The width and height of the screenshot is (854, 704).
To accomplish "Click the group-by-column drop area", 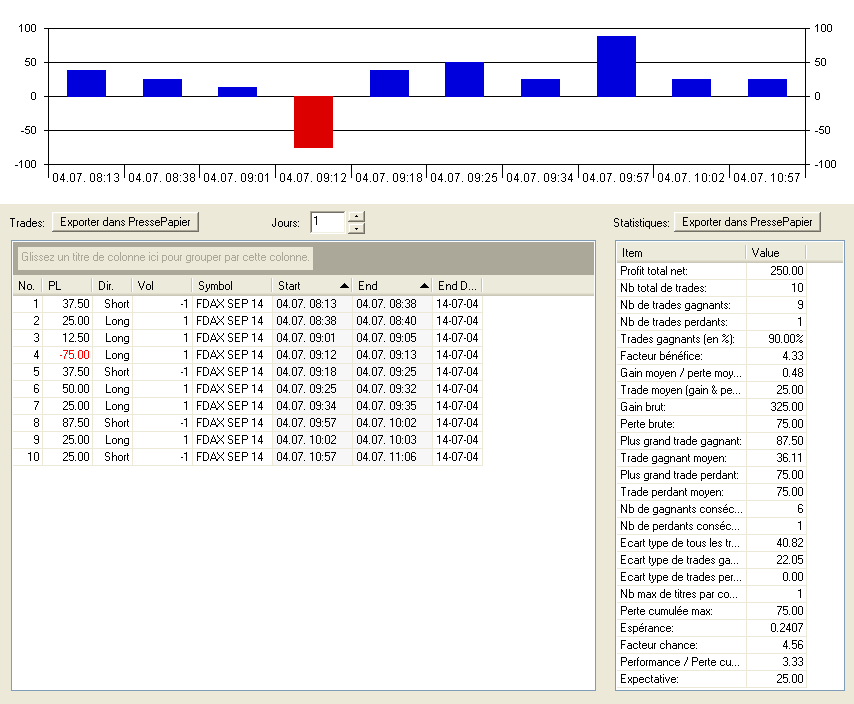I will [x=166, y=258].
